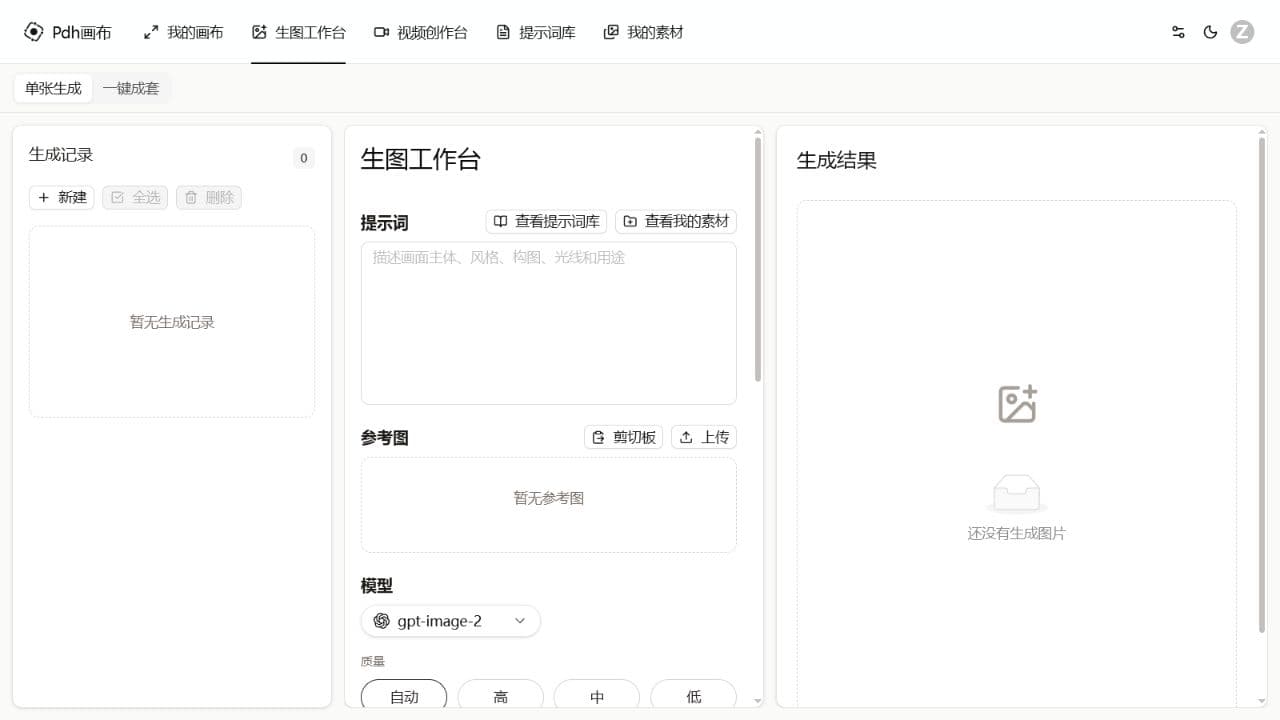The height and width of the screenshot is (720, 1280).
Task: Click the book icon on 查看提示词库
Action: coord(501,221)
